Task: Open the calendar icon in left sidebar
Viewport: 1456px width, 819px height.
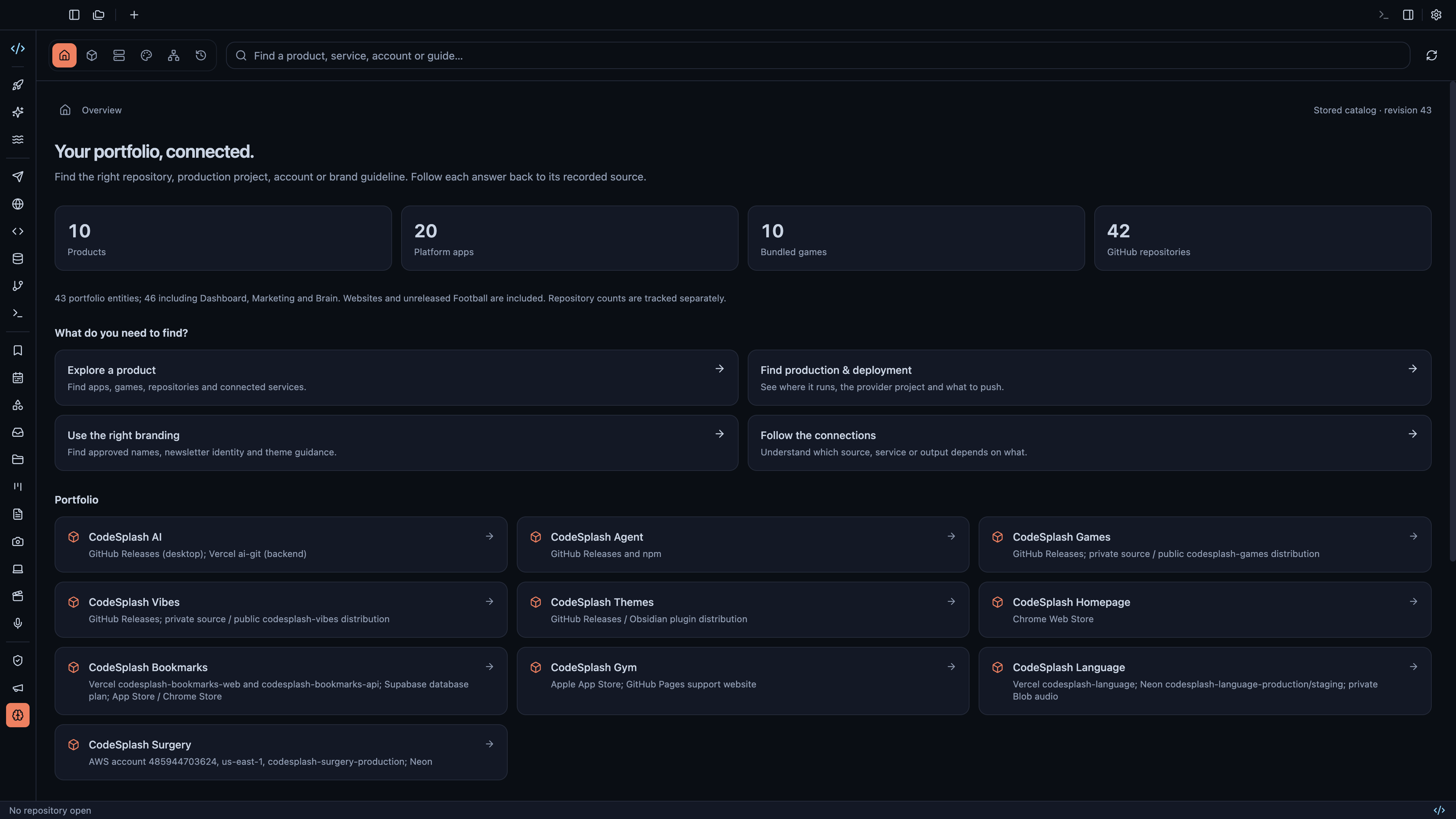Action: (17, 378)
